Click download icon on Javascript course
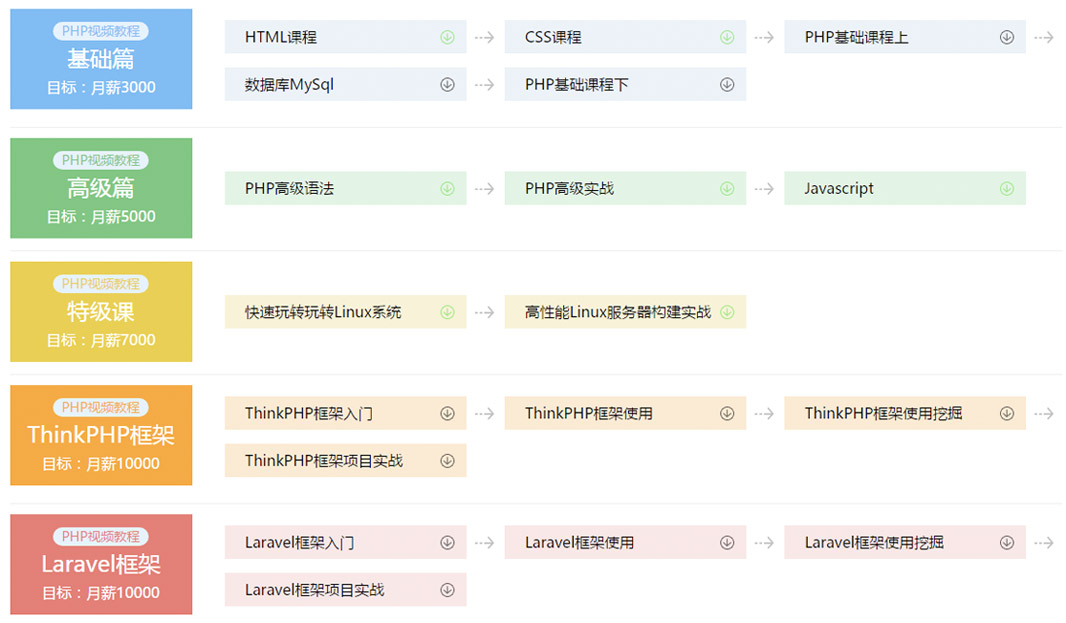 1006,188
